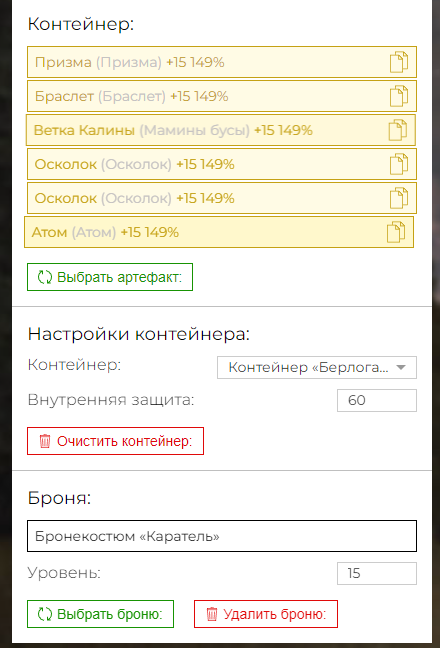Click the trash icon in Удалить броню

(212, 614)
